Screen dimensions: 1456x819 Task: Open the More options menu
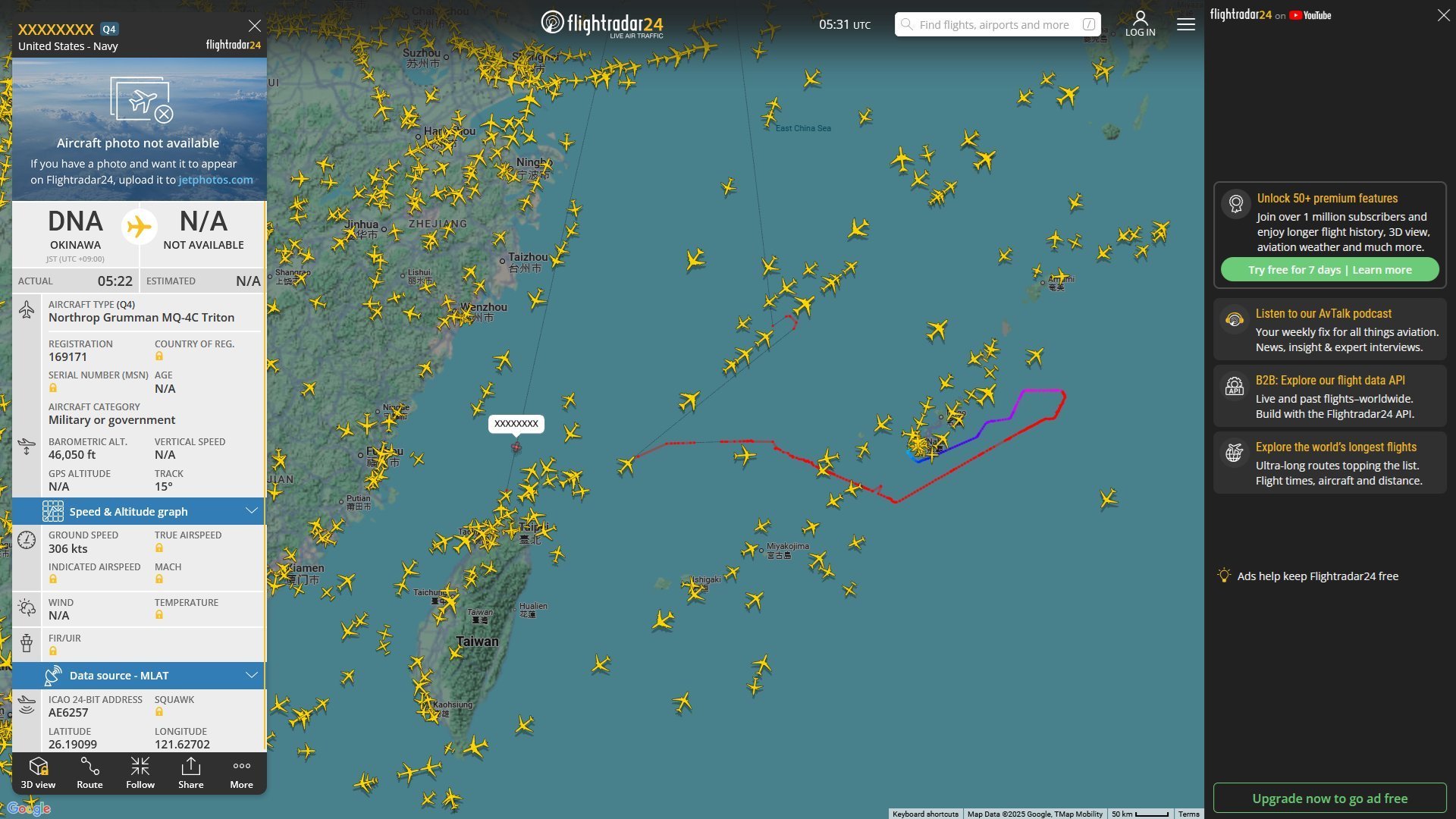point(242,773)
